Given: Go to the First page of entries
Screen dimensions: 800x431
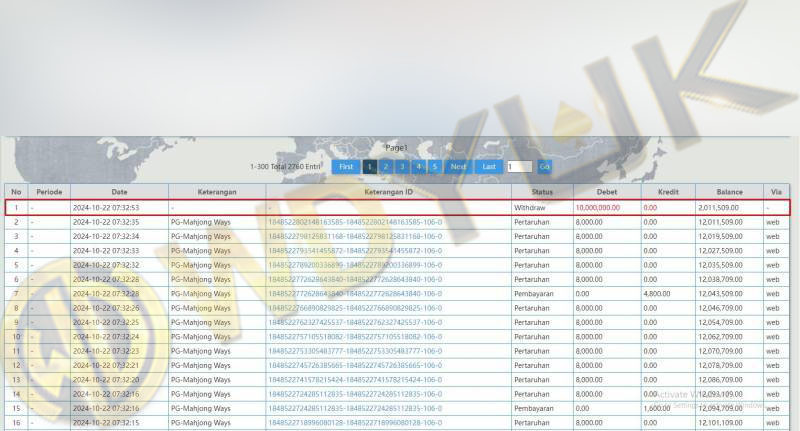Looking at the screenshot, I should click(346, 167).
